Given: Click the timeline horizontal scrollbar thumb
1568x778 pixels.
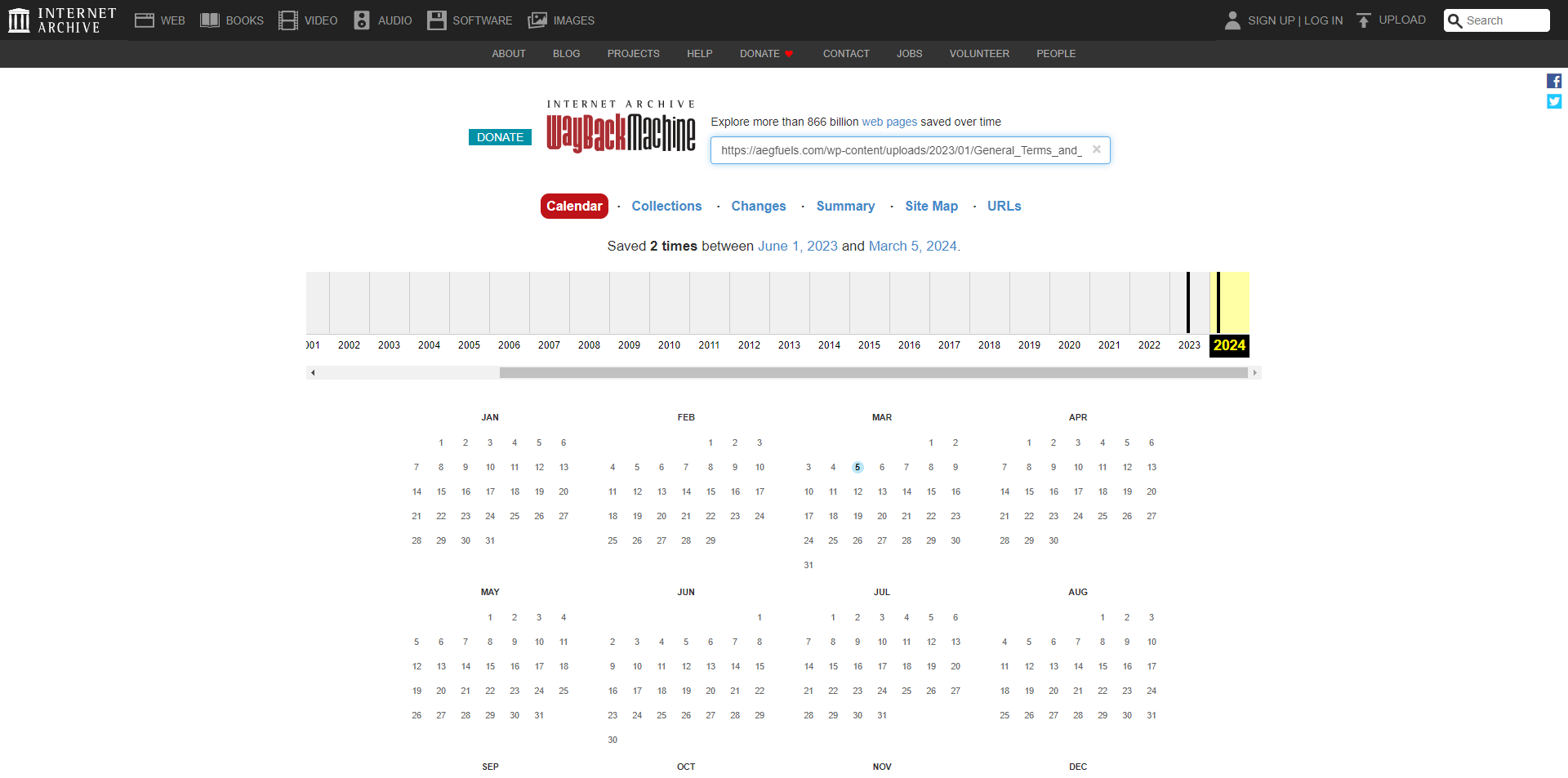Looking at the screenshot, I should pyautogui.click(x=874, y=373).
